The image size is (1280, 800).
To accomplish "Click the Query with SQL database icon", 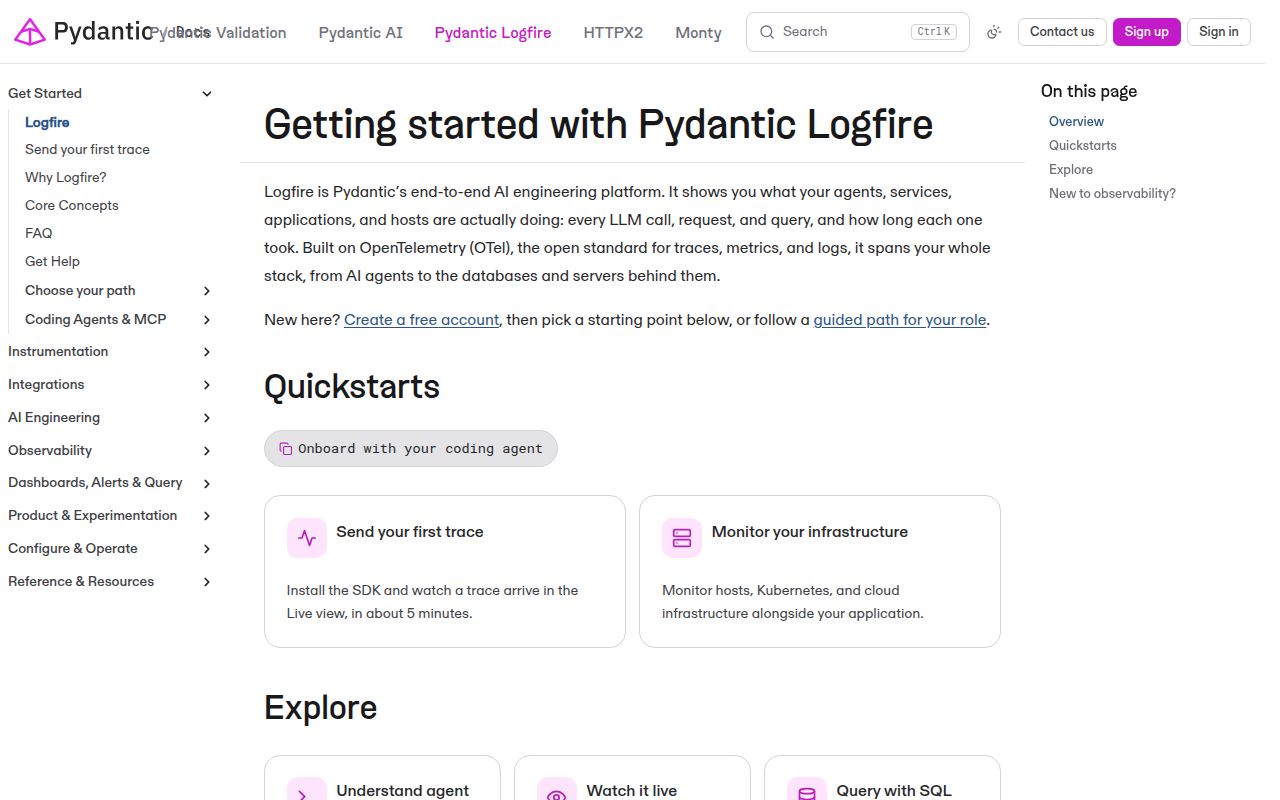I will [x=807, y=790].
